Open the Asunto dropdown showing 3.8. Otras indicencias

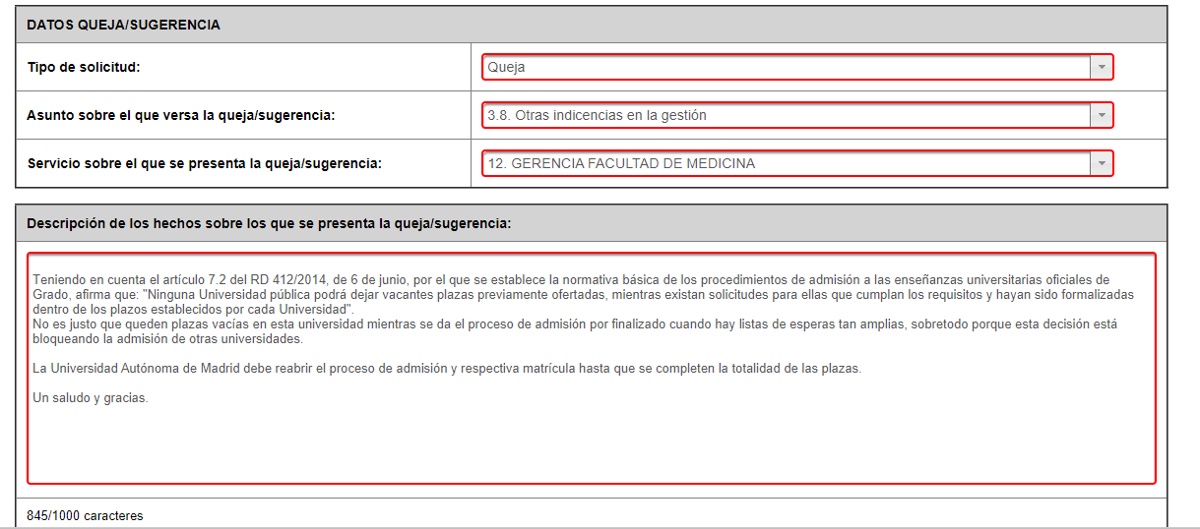click(x=797, y=115)
